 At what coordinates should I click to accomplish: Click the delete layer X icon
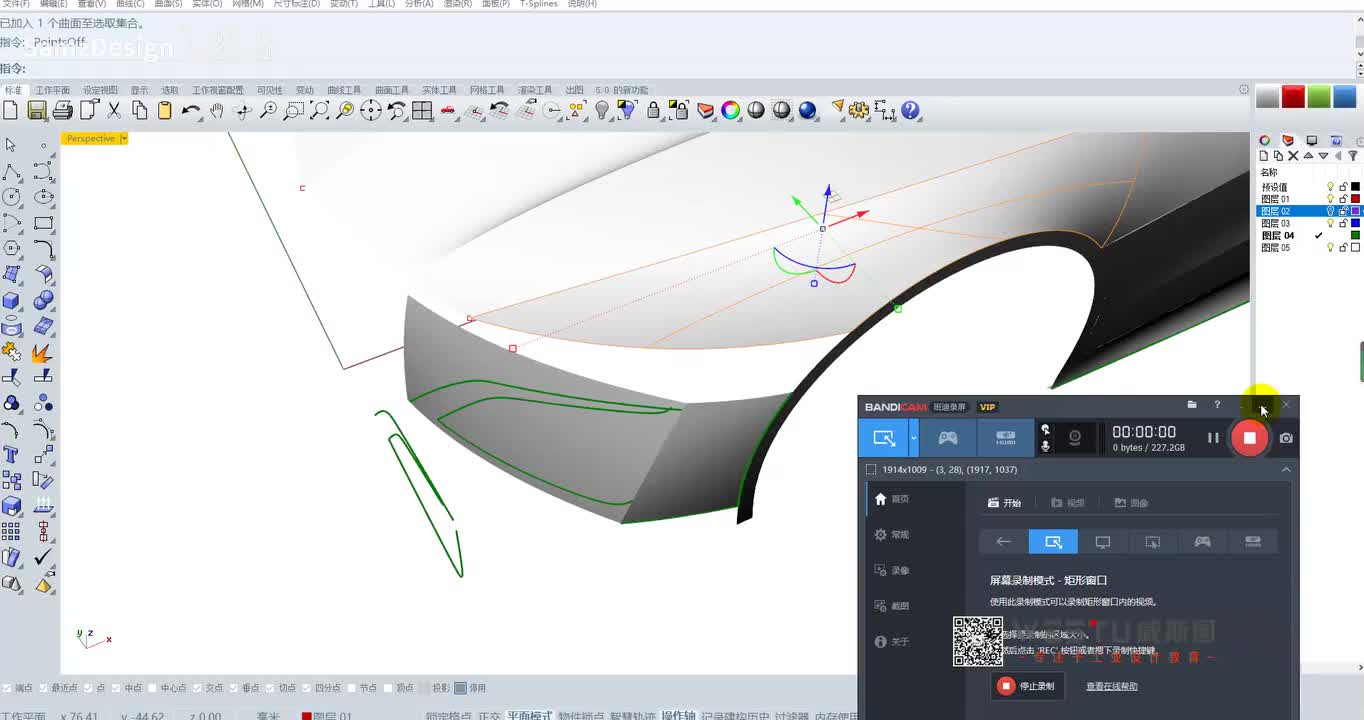[1293, 156]
